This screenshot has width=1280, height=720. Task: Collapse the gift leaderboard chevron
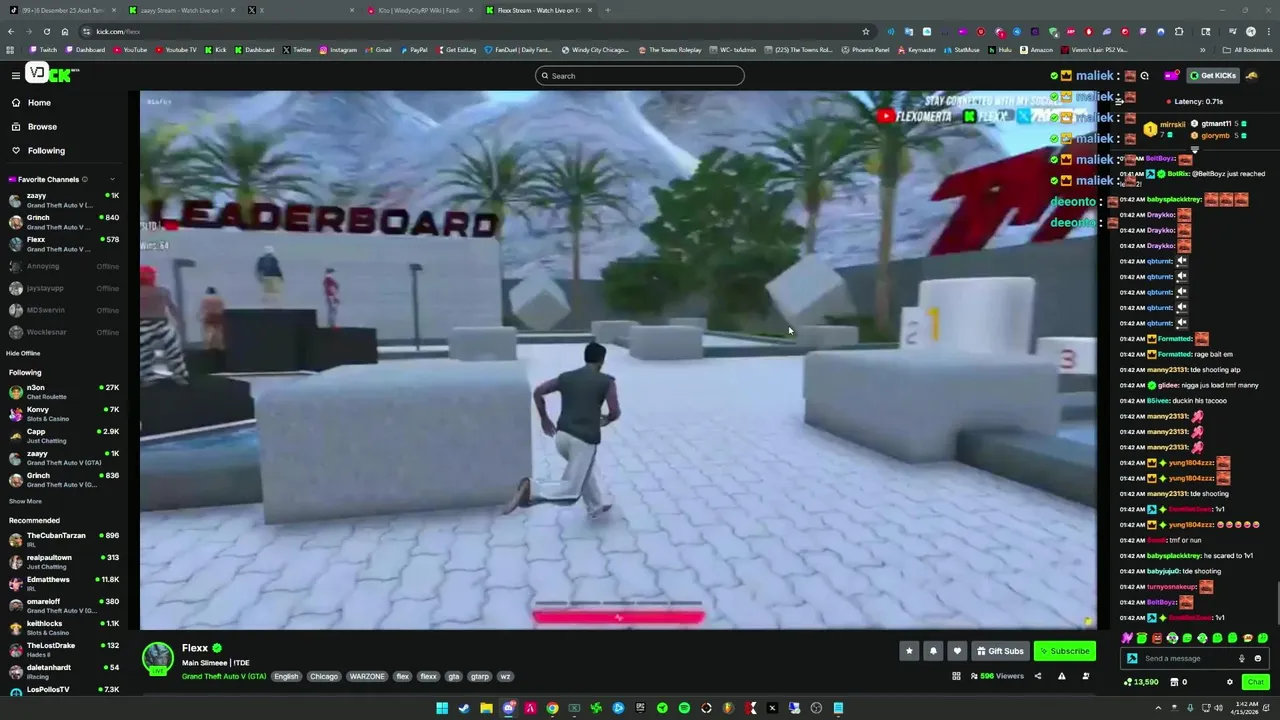1194,150
